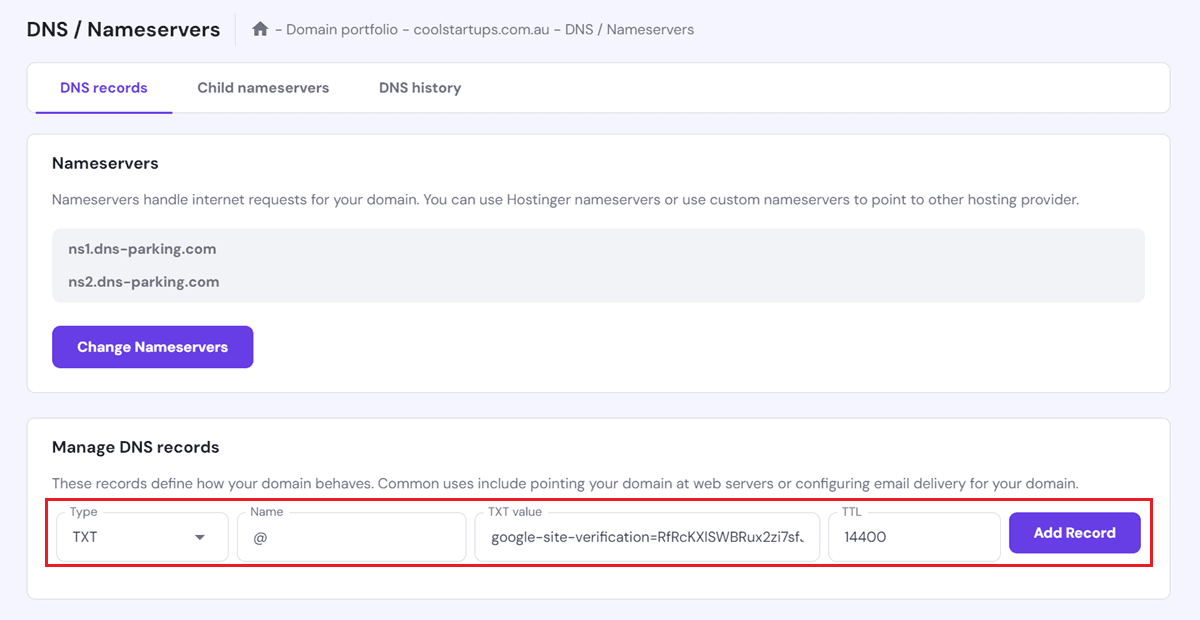
Task: Click into the TXT value field
Action: pos(646,537)
